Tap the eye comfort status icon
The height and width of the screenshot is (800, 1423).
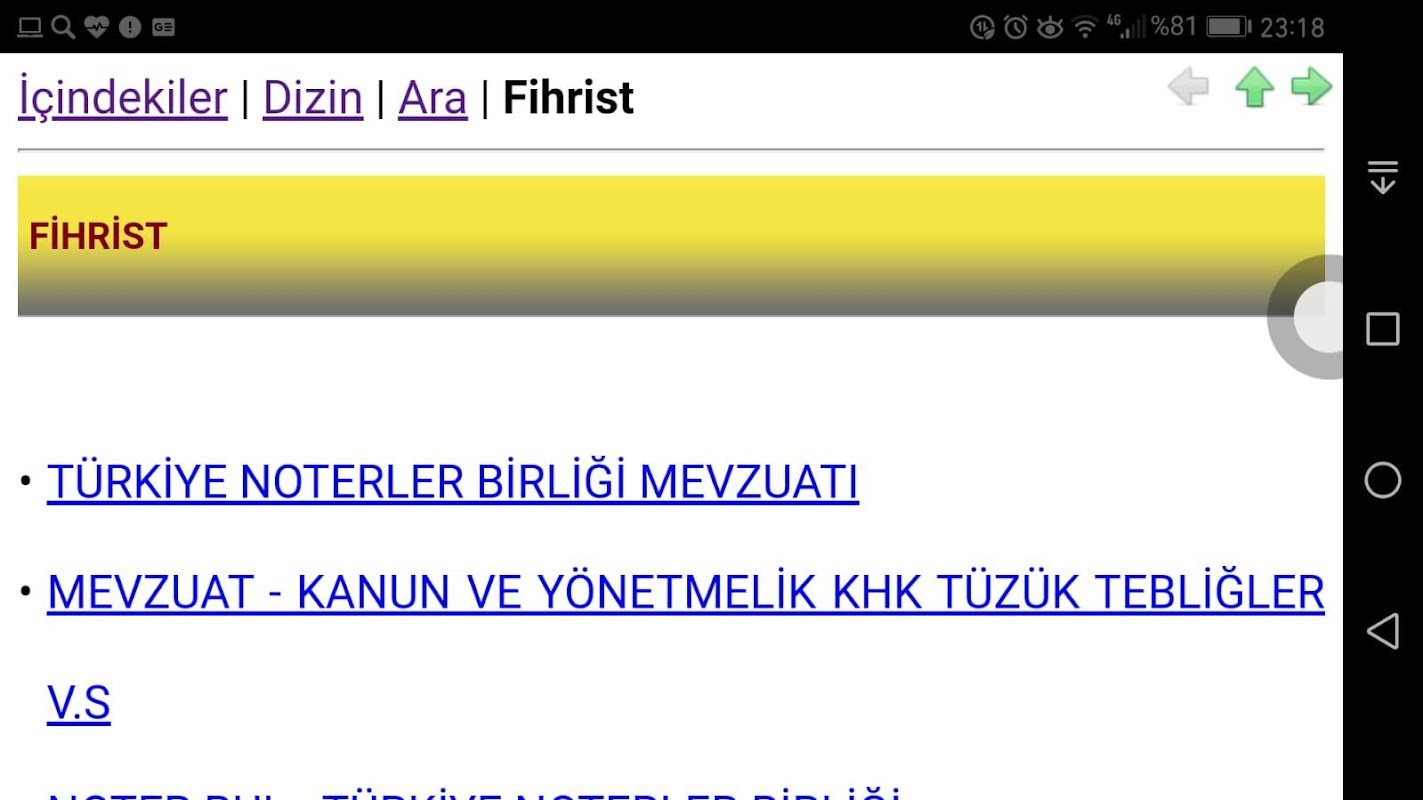click(1050, 28)
